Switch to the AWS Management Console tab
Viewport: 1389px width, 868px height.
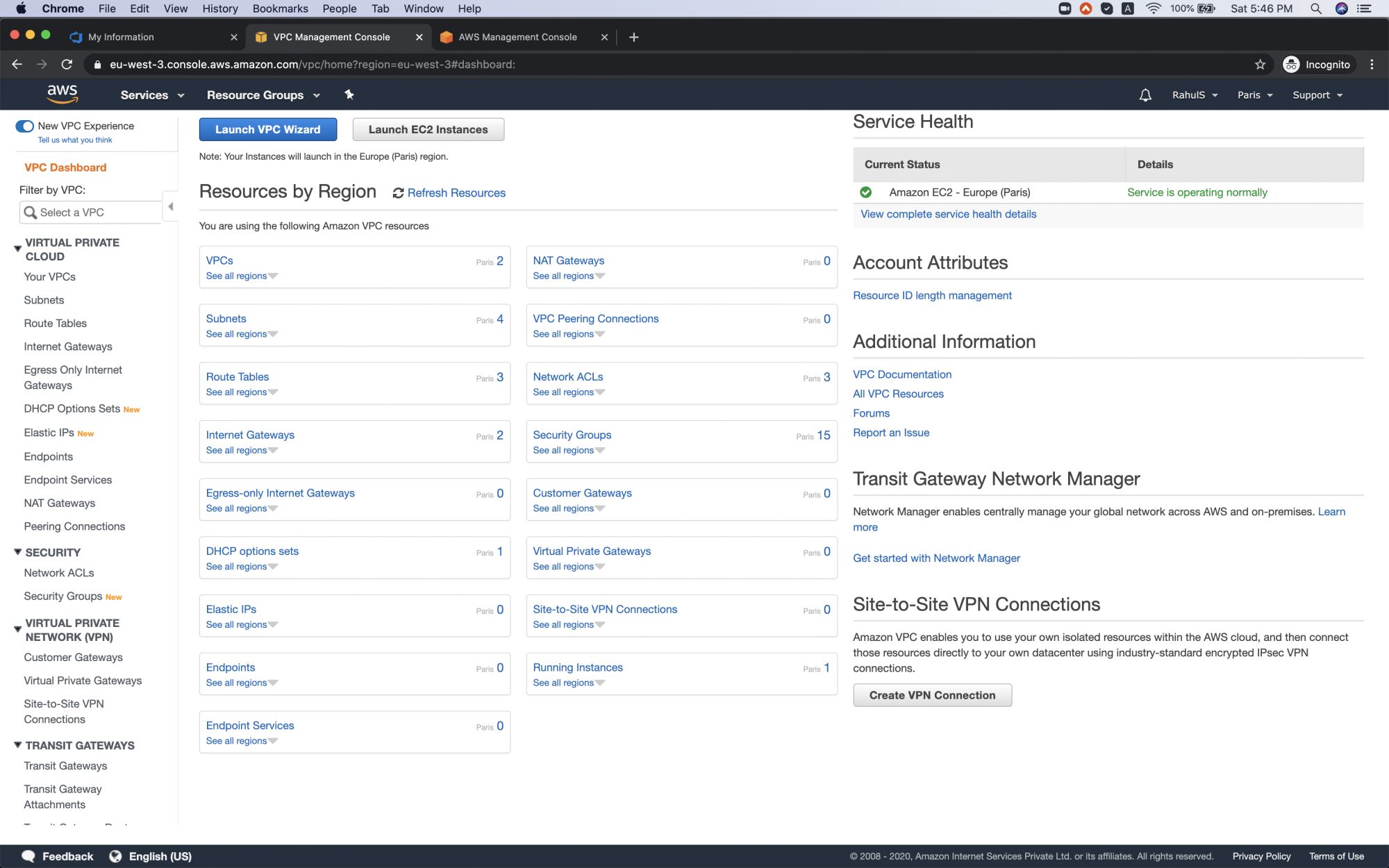517,37
